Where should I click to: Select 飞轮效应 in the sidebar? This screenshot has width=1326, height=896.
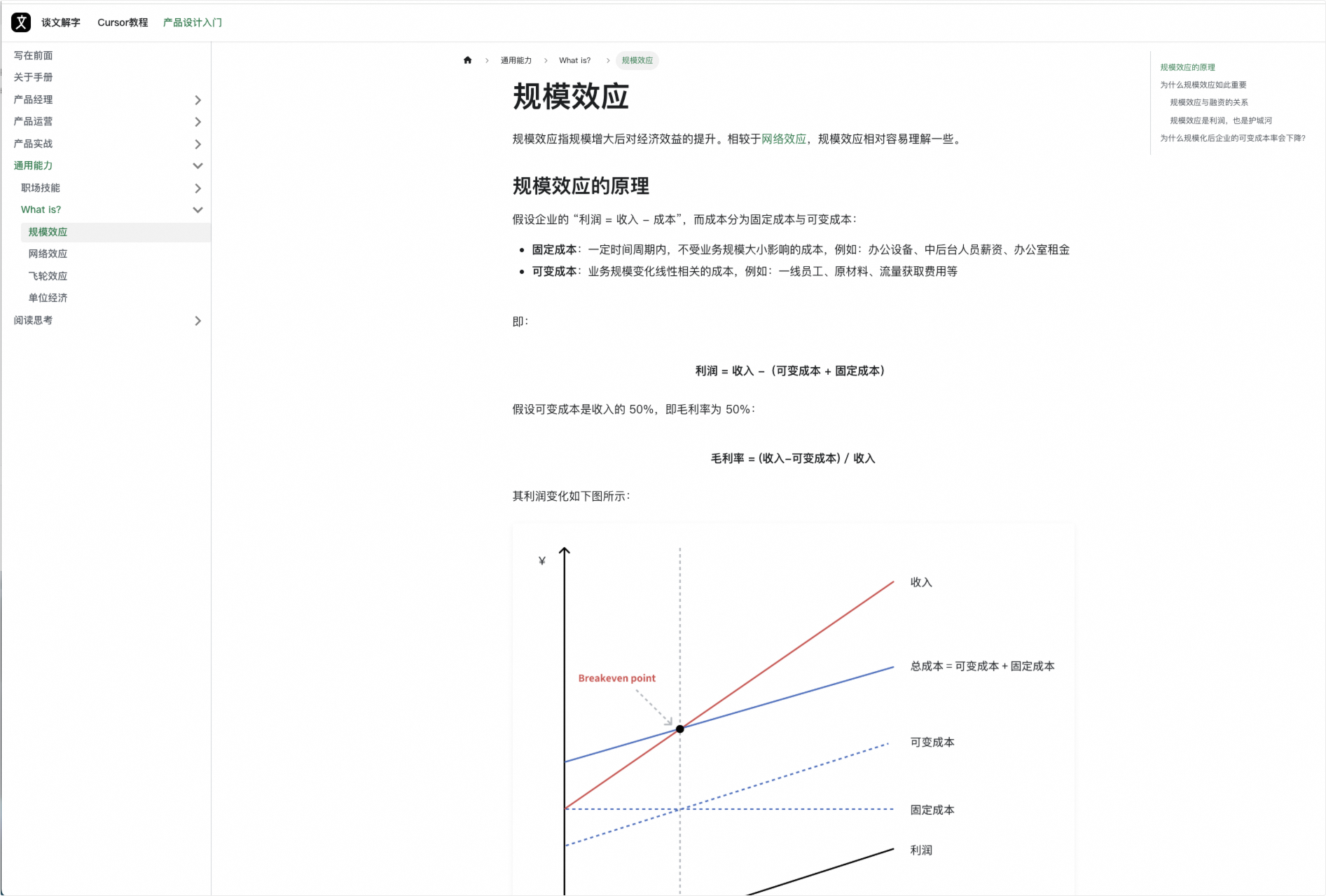tap(48, 275)
